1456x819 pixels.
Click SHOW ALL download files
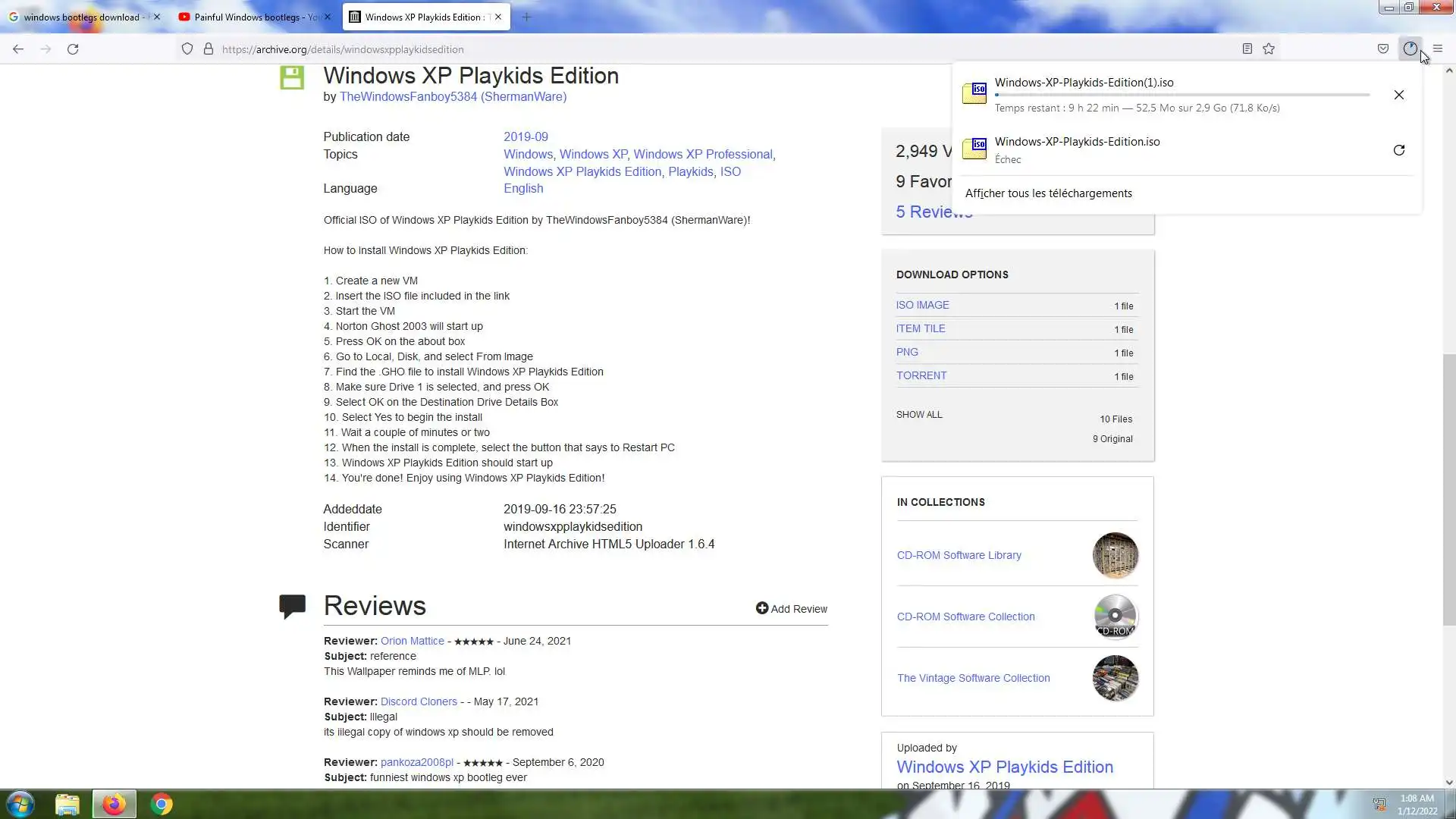point(919,415)
